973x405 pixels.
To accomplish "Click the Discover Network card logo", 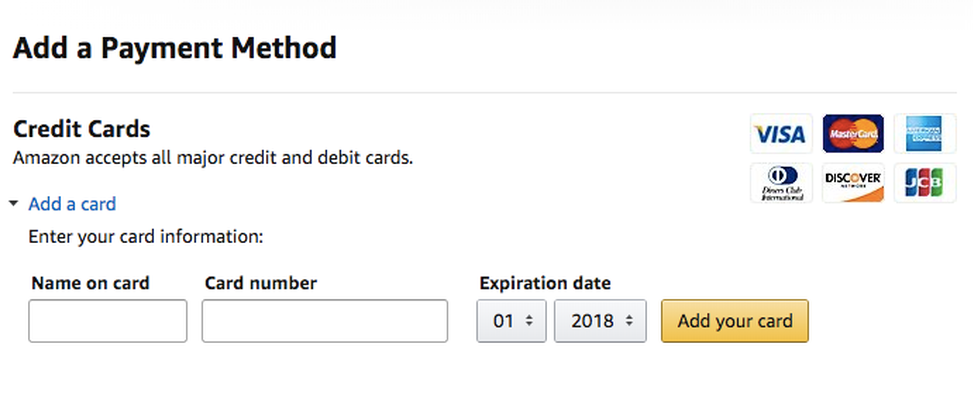I will point(853,183).
